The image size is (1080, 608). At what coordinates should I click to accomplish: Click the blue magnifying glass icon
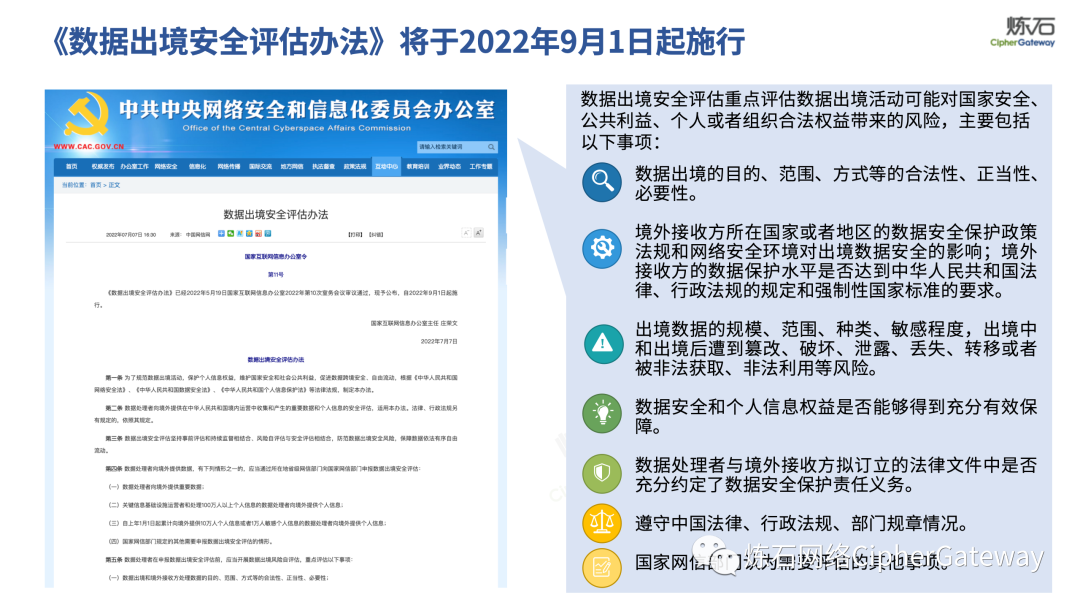coord(602,182)
